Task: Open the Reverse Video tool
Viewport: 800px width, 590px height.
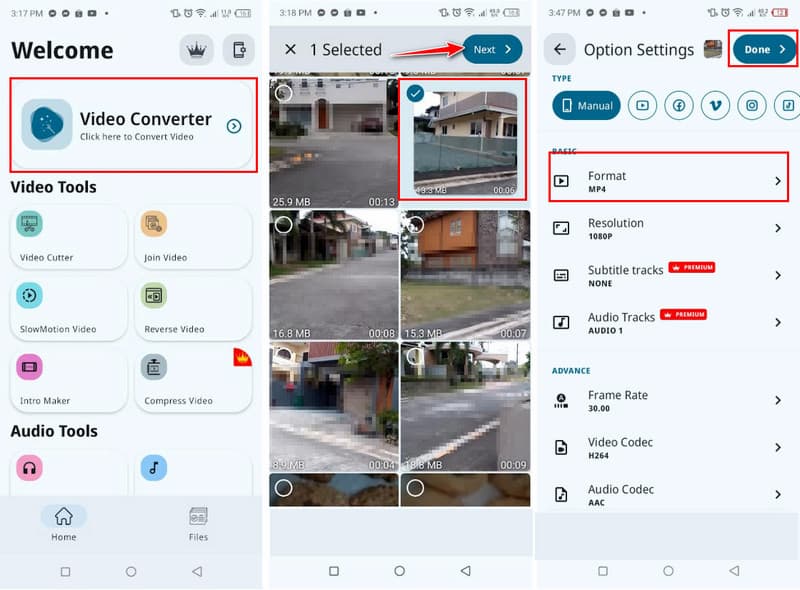Action: (x=193, y=308)
